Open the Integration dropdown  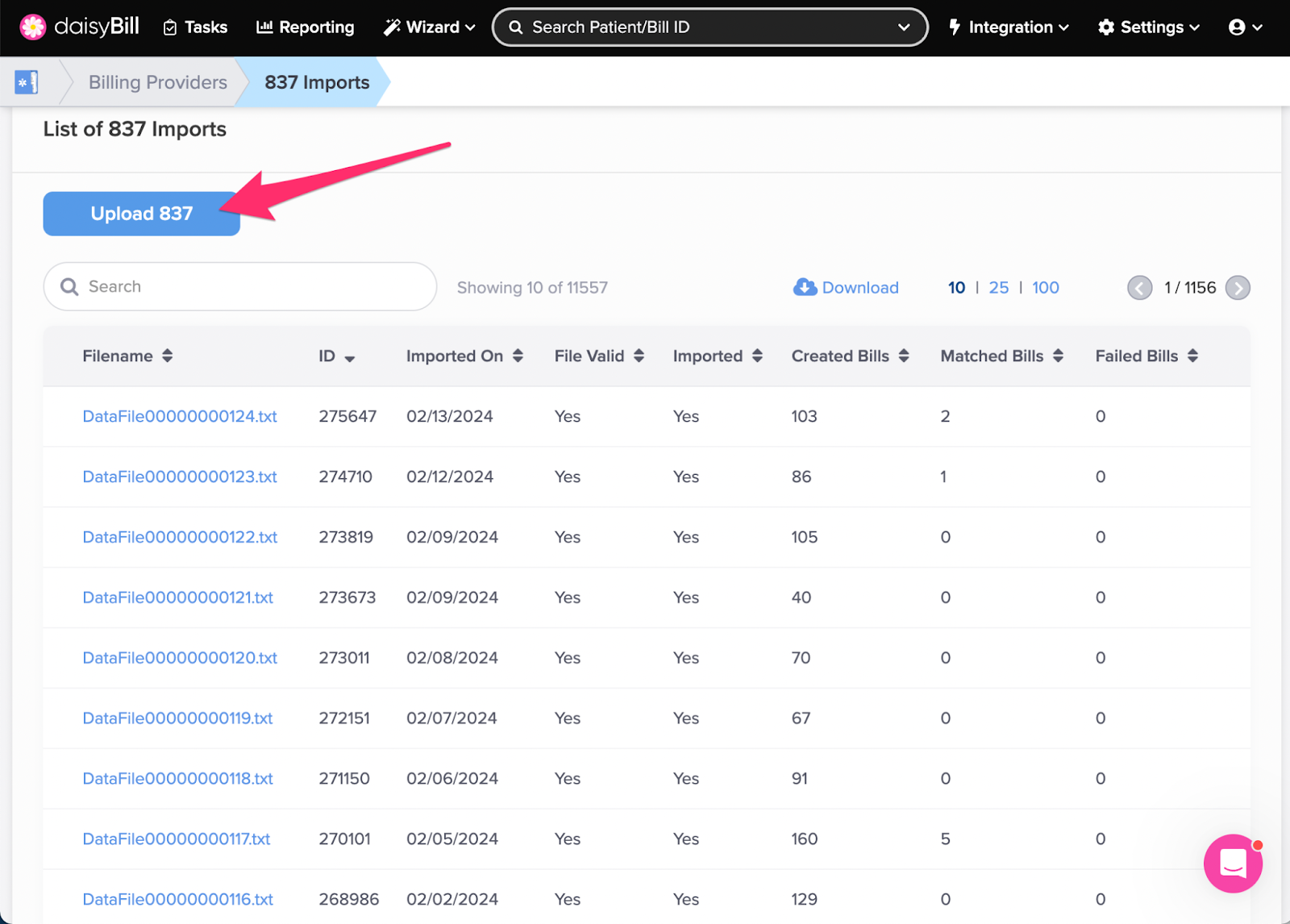coord(1007,27)
